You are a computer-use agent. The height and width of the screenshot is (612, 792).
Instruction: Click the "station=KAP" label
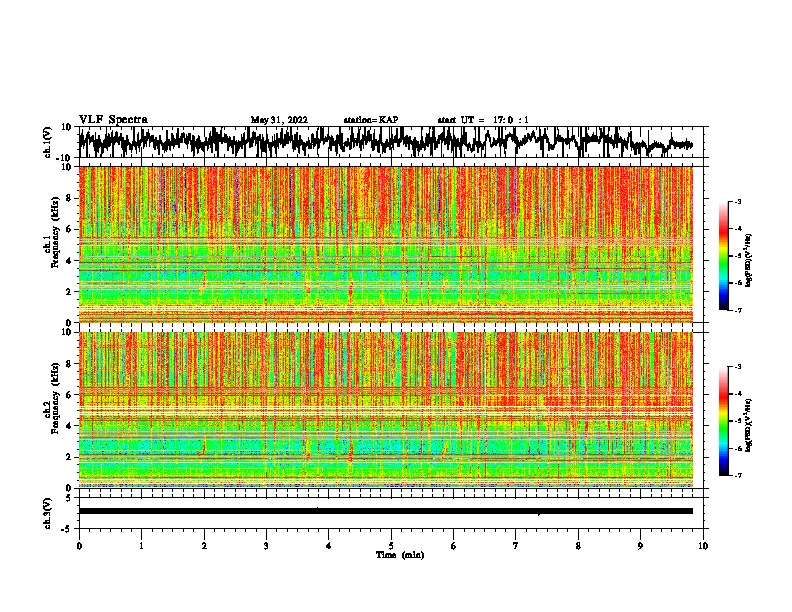371,120
